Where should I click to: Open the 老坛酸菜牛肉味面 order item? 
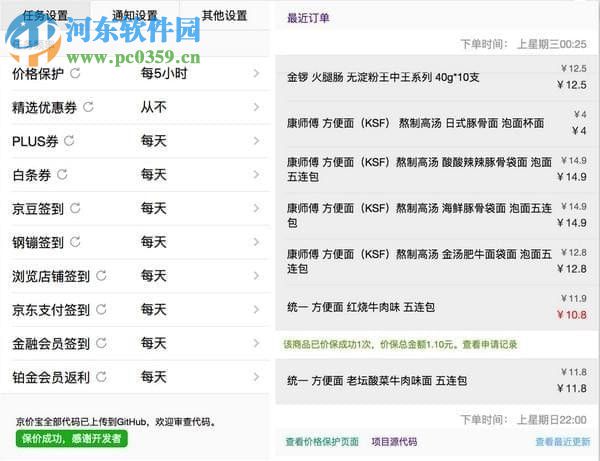click(437, 381)
